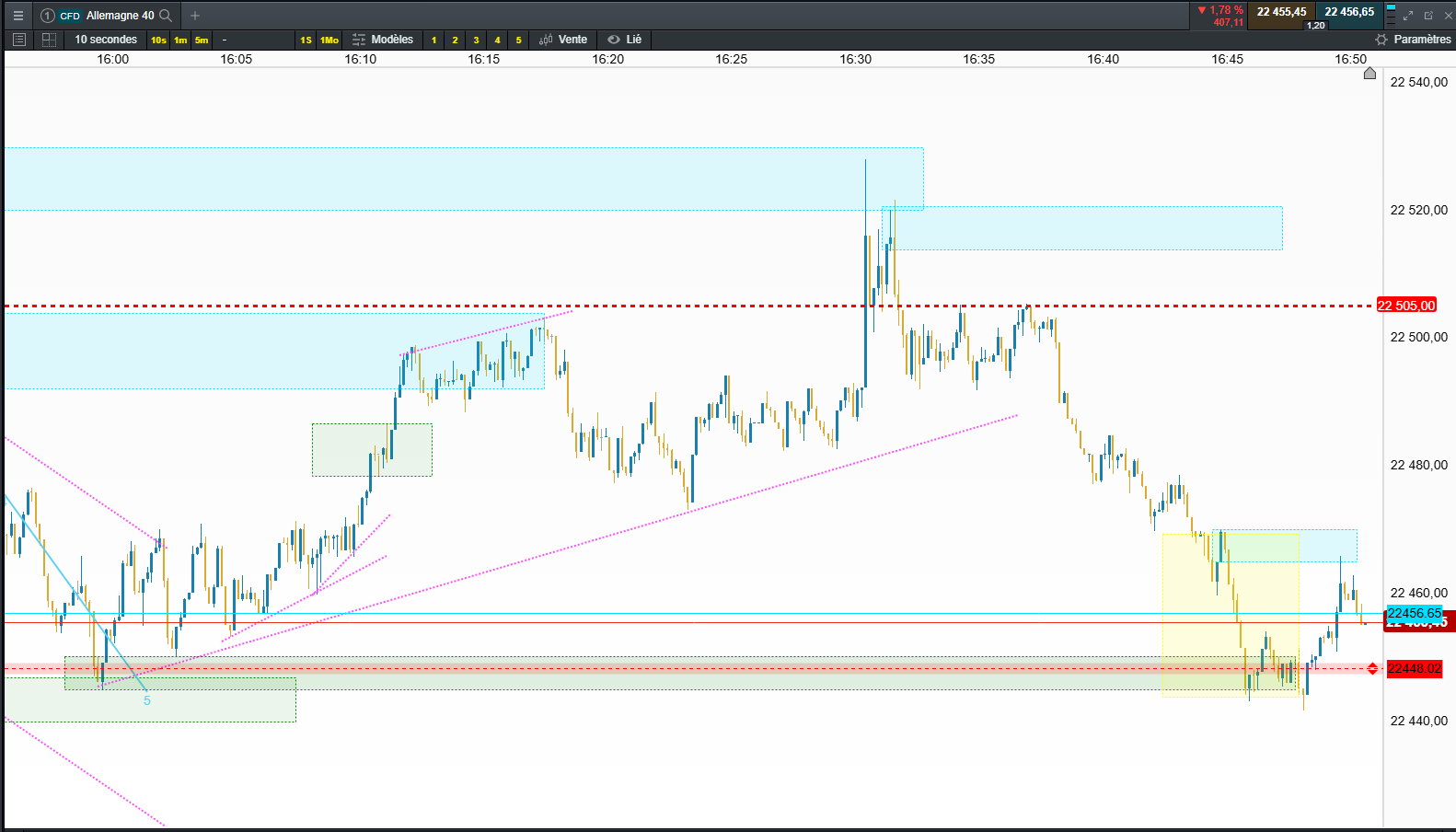1456x832 pixels.
Task: Select the CFD Allemagne 40 chart tab
Action: [107, 16]
